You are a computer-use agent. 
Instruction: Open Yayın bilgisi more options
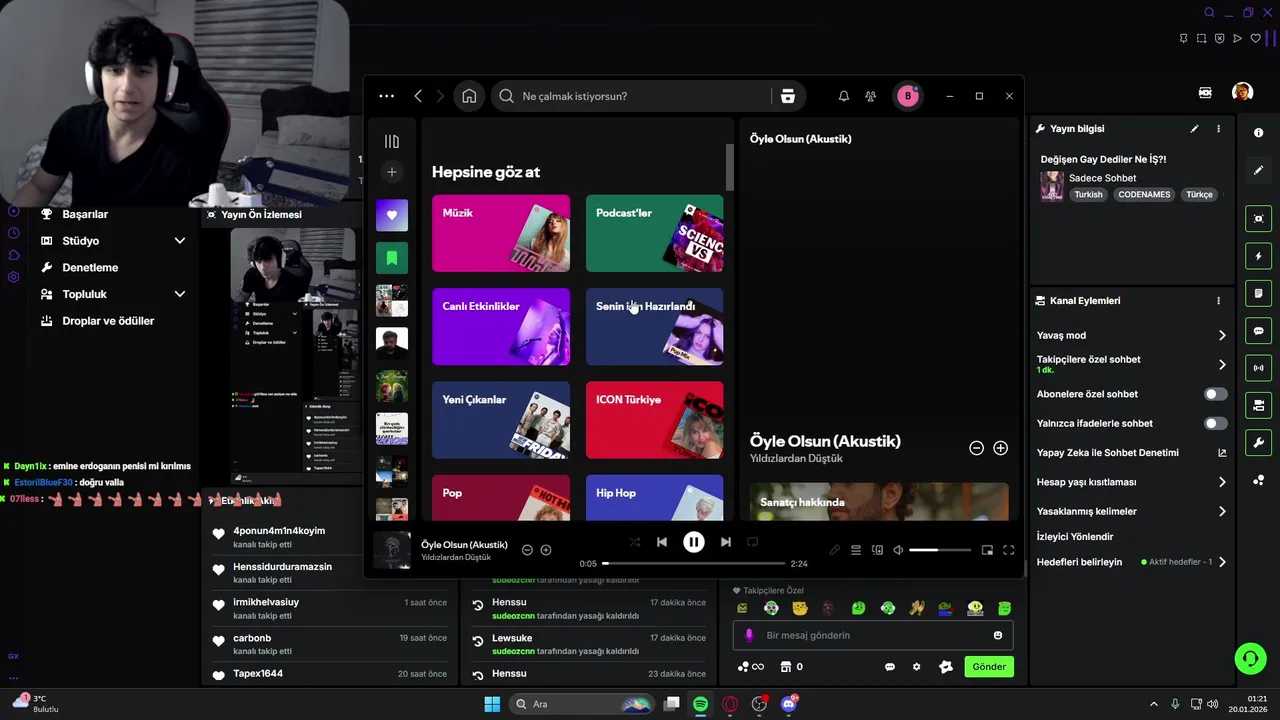[x=1218, y=129]
